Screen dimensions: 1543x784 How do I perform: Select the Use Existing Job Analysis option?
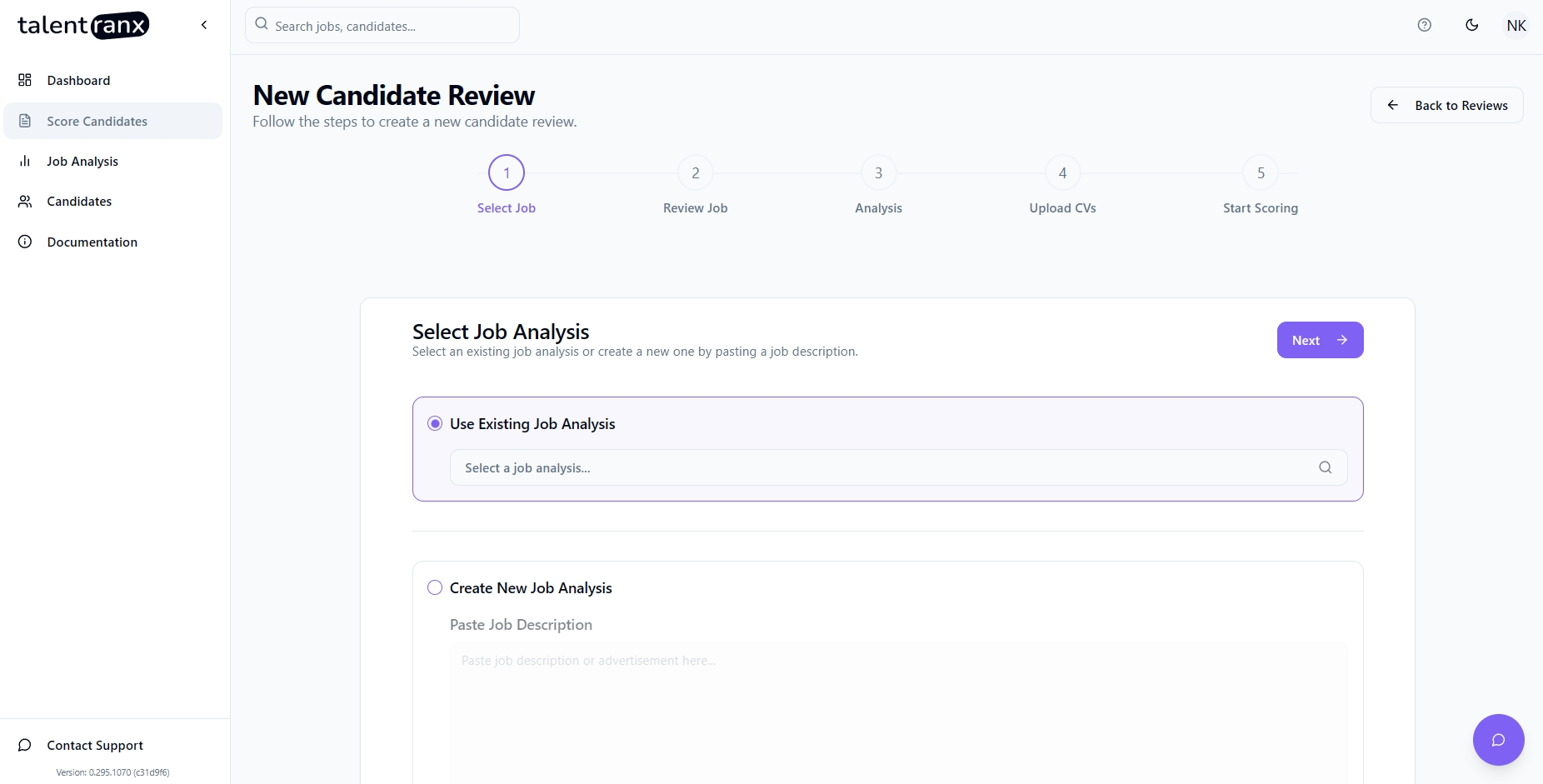pyautogui.click(x=435, y=423)
